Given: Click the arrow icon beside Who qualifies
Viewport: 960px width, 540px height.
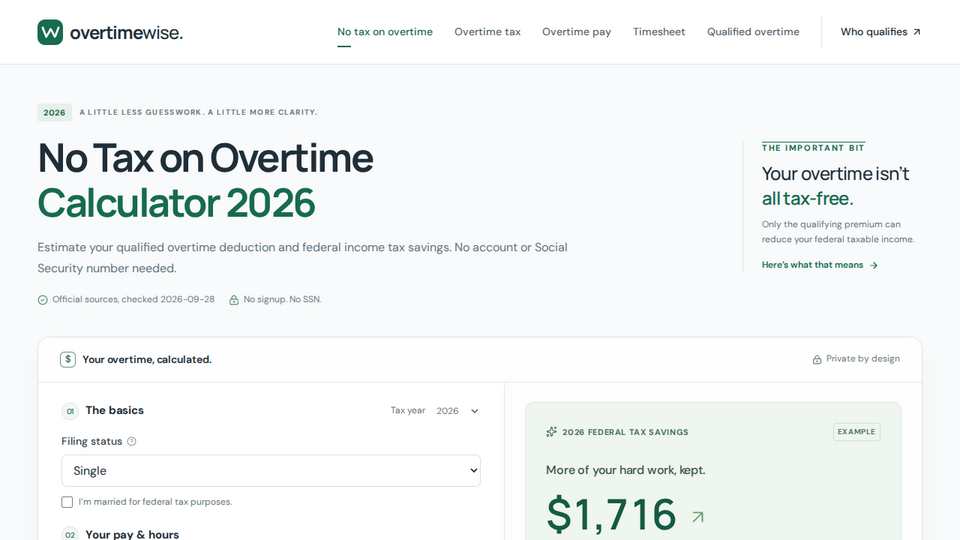Looking at the screenshot, I should pos(917,32).
